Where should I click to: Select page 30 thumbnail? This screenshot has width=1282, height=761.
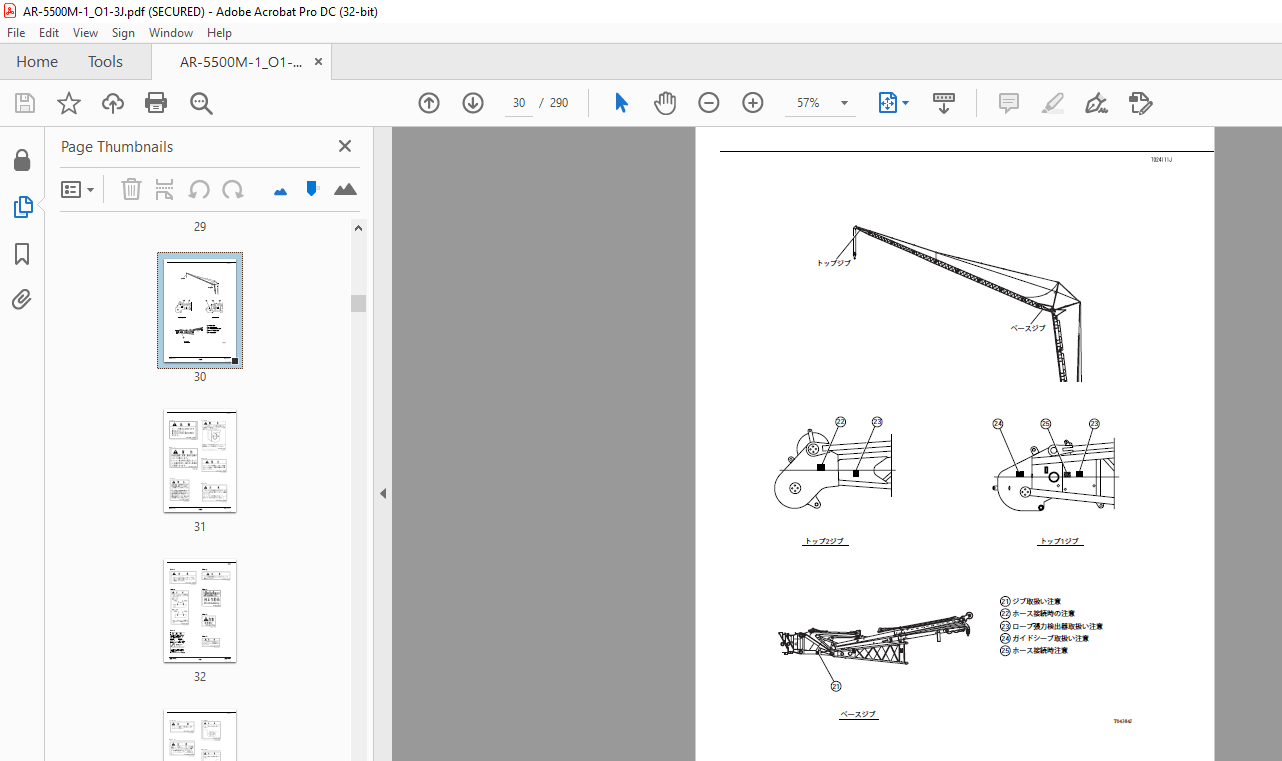(200, 310)
